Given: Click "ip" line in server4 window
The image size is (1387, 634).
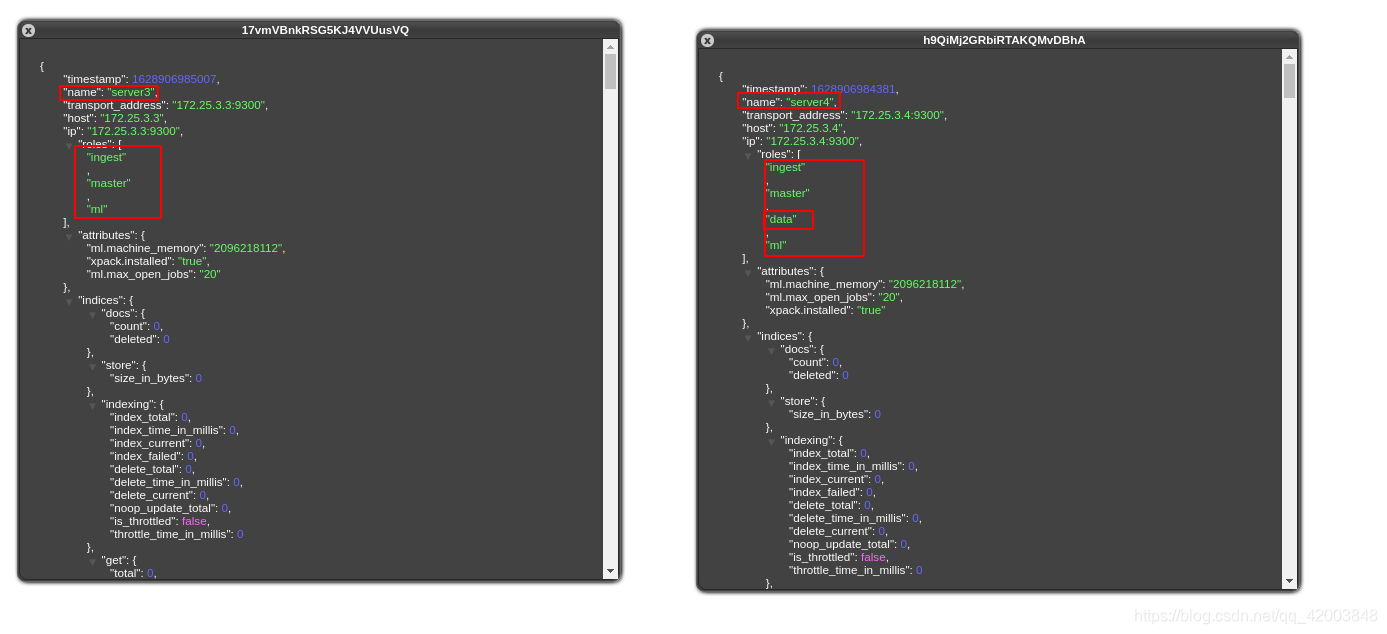Looking at the screenshot, I should tap(802, 141).
